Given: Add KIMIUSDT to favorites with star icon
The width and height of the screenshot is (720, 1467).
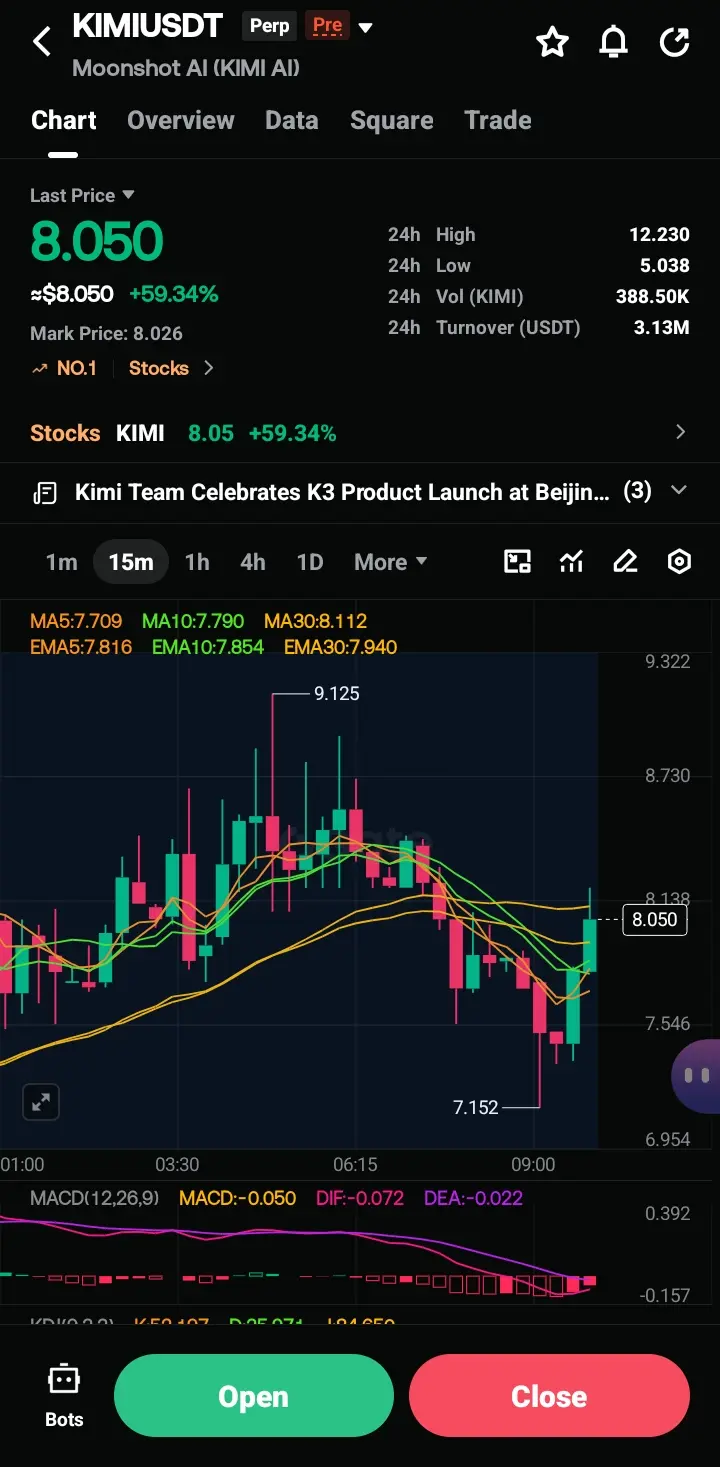Looking at the screenshot, I should coord(552,42).
